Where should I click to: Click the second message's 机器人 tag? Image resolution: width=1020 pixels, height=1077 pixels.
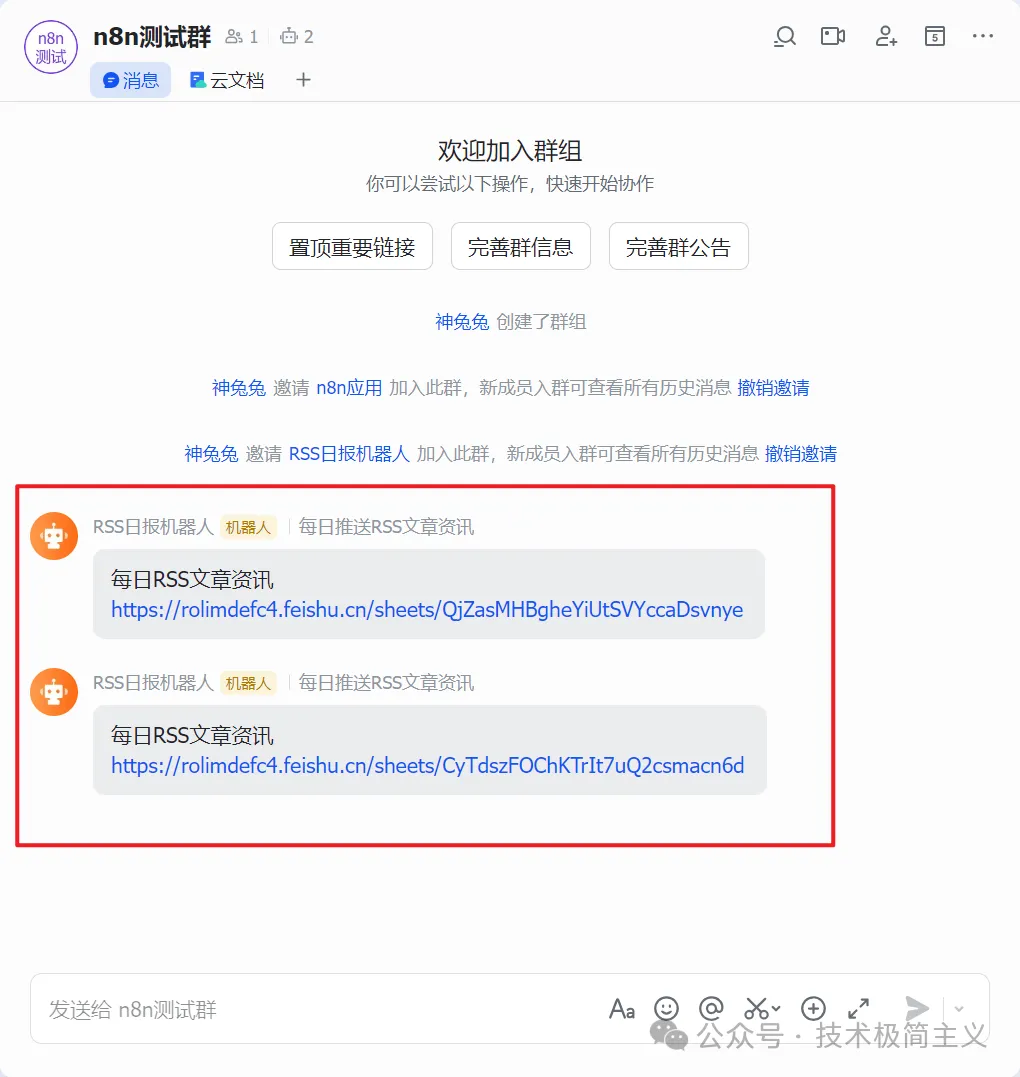pyautogui.click(x=248, y=683)
